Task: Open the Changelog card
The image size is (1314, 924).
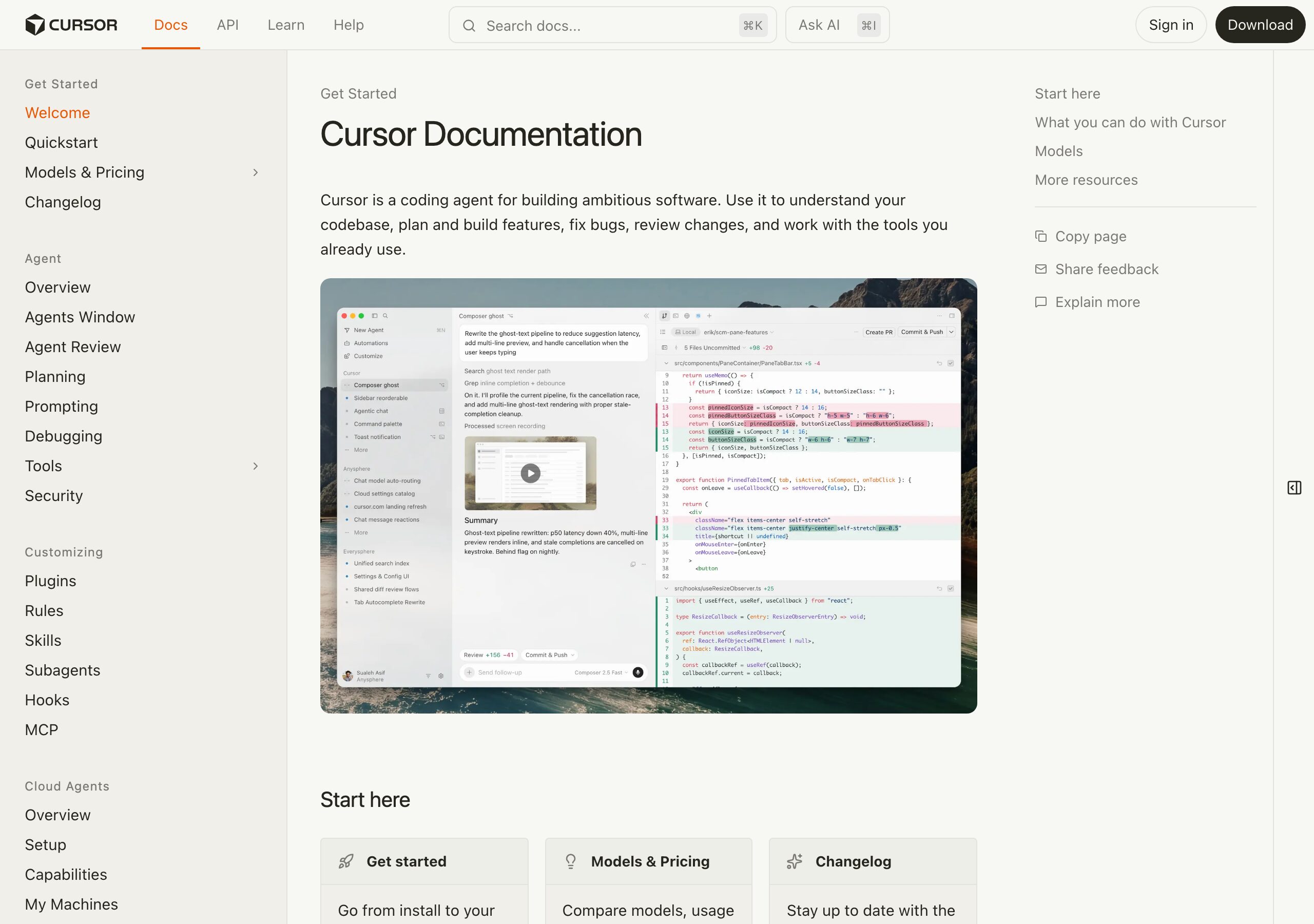Action: click(x=873, y=881)
